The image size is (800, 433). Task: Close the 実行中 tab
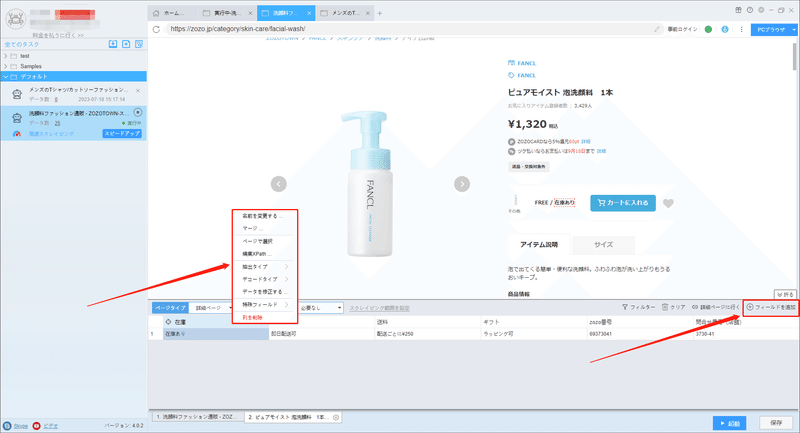[x=250, y=13]
